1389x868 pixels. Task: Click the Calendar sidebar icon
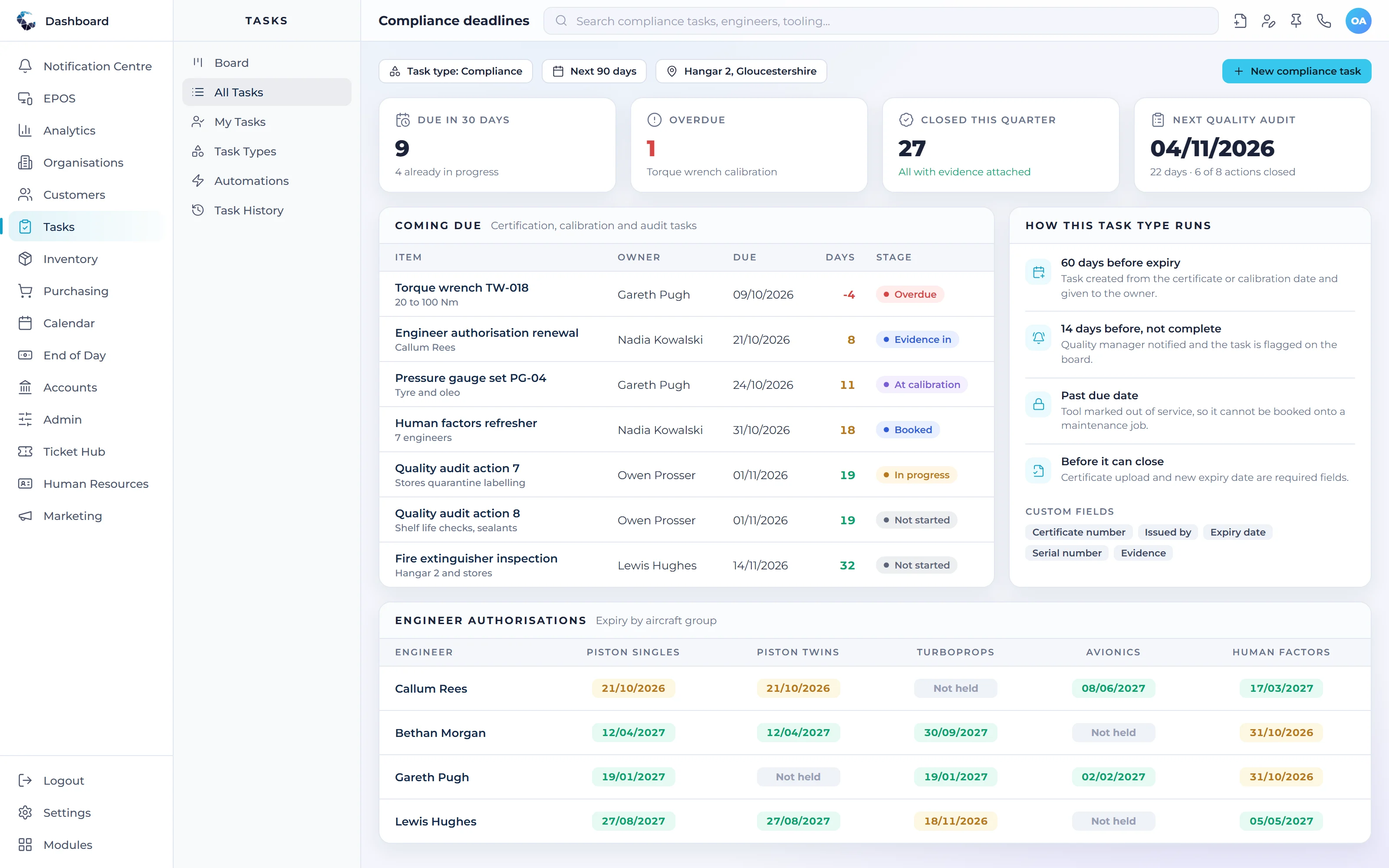click(25, 323)
